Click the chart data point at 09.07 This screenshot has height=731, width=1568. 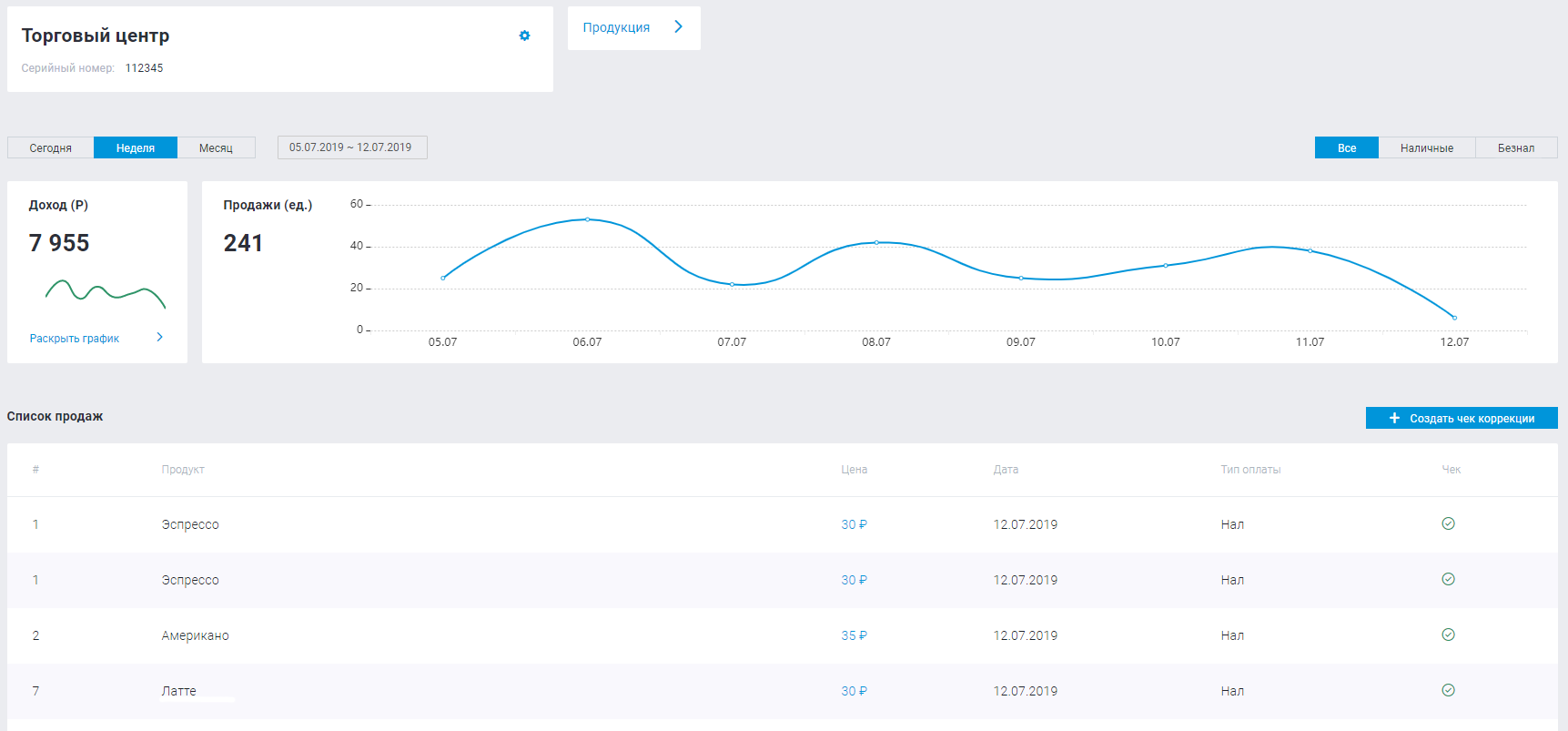coord(1021,278)
